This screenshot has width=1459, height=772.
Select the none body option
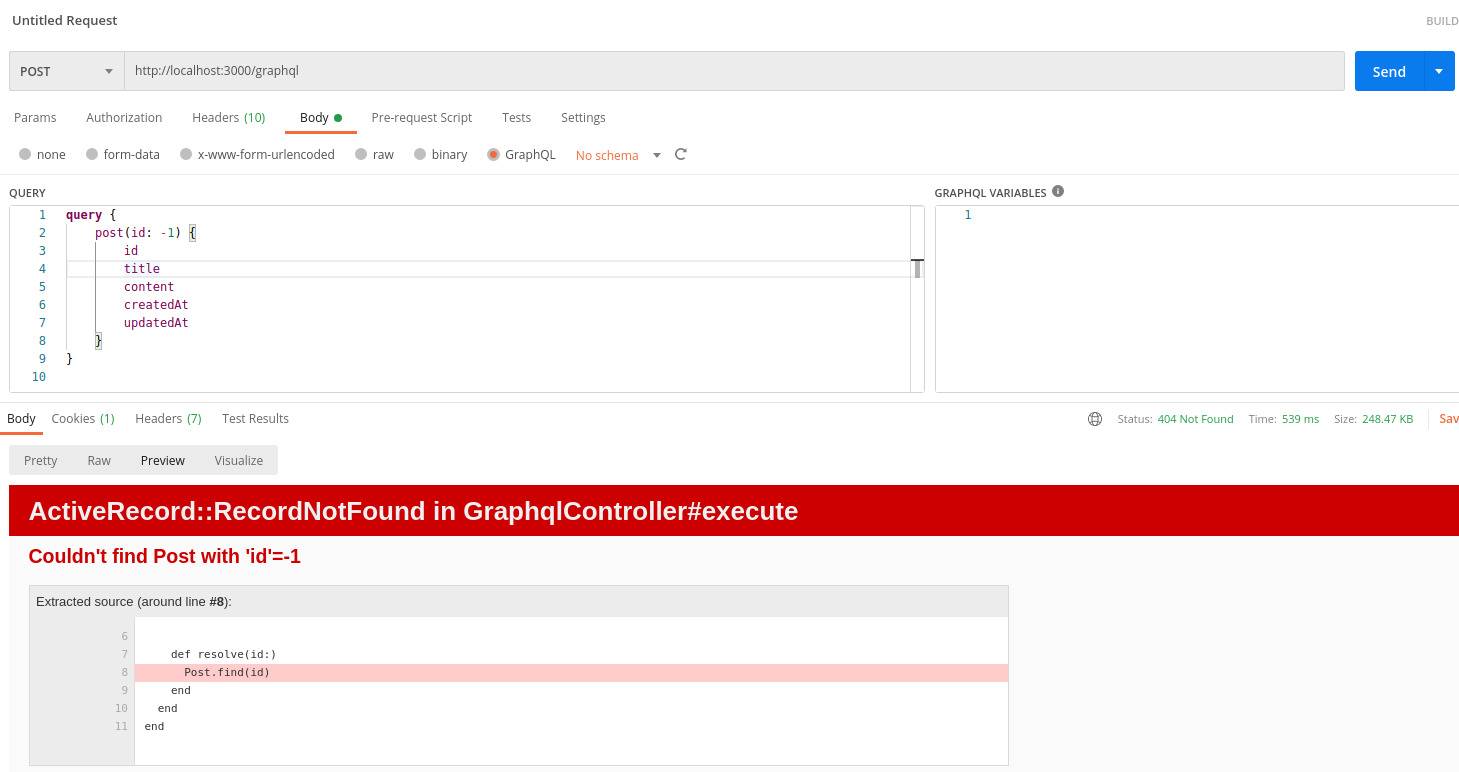(25, 155)
